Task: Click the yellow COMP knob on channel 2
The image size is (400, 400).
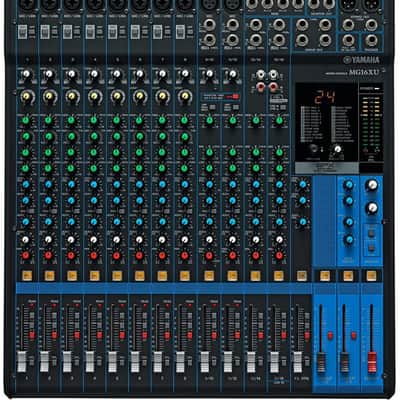Action: (49, 96)
